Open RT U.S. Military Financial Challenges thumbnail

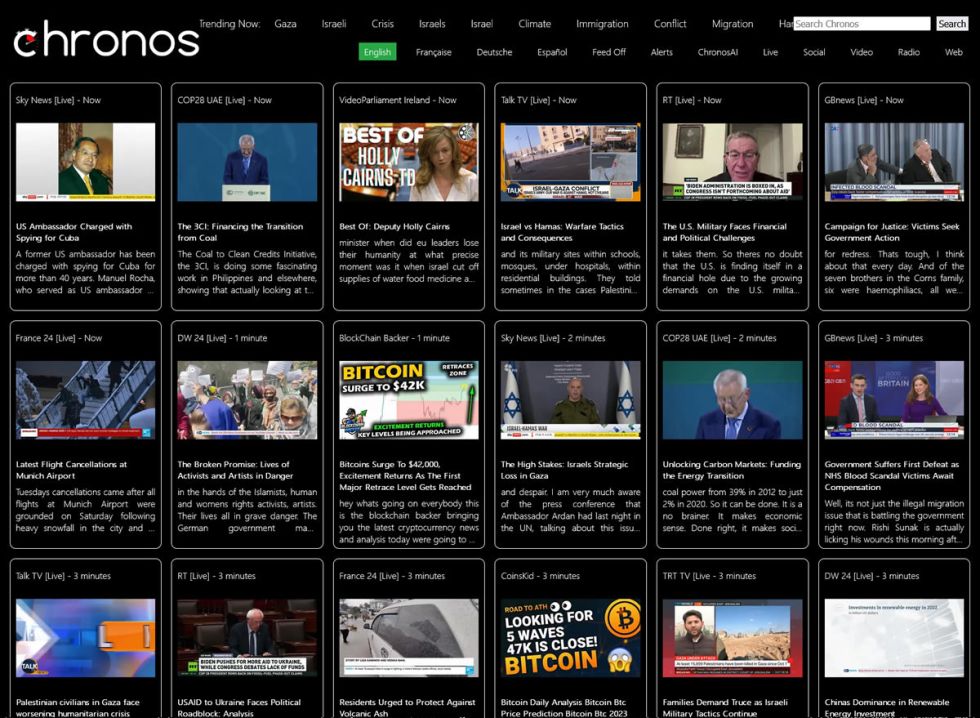[732, 162]
